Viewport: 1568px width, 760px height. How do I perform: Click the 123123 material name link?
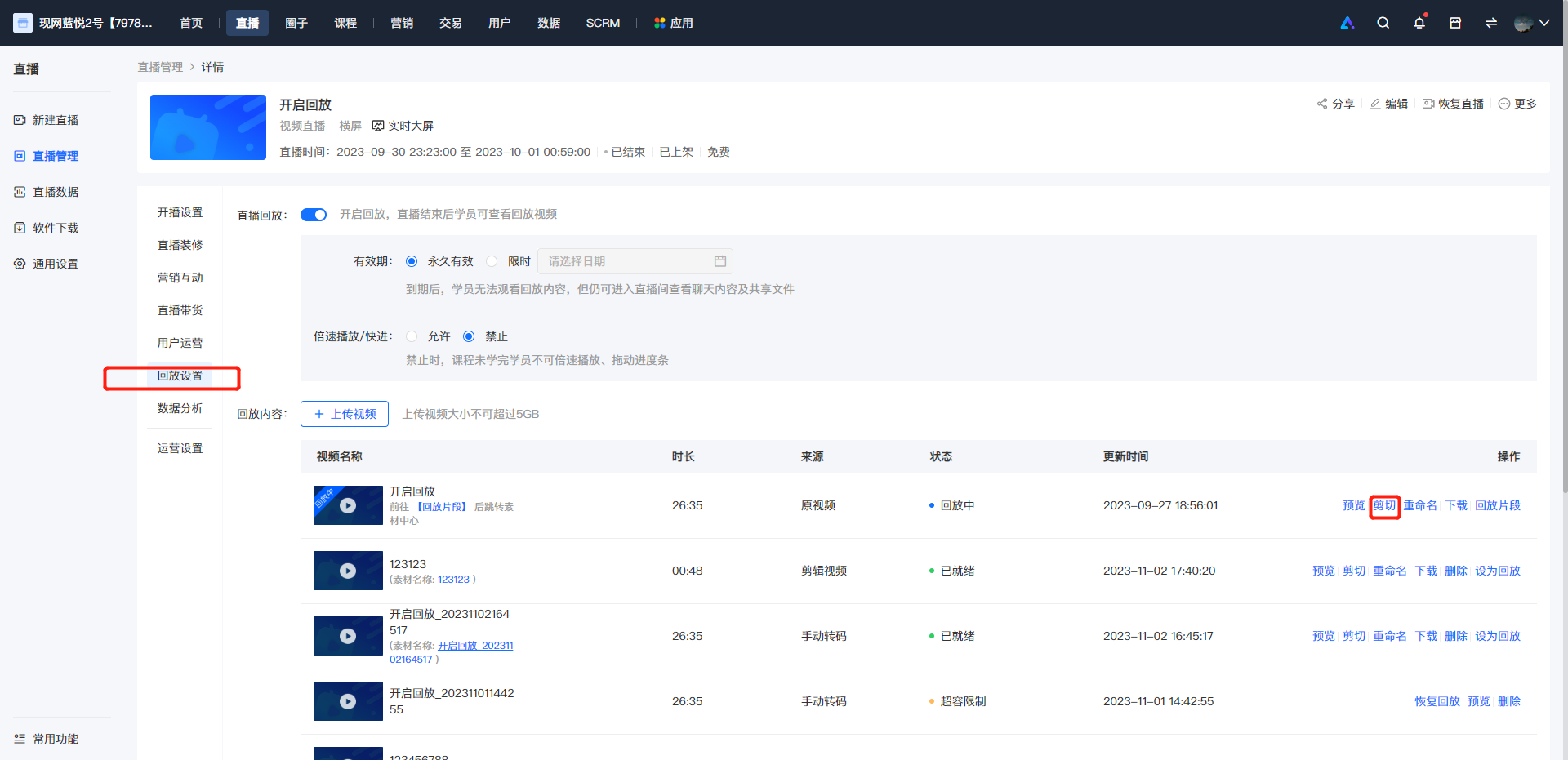tap(454, 580)
